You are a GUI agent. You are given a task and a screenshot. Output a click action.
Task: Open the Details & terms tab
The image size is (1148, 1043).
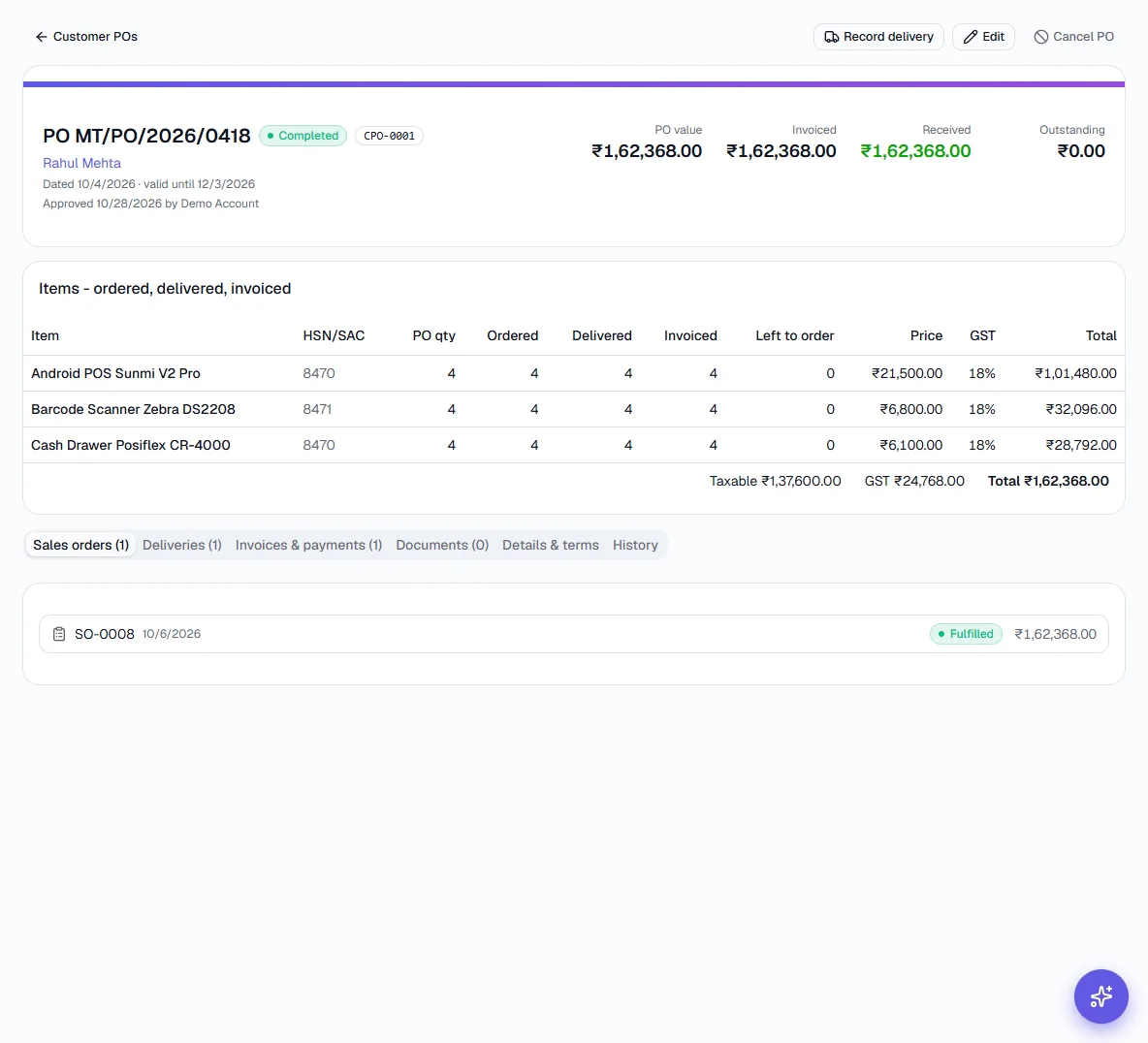pyautogui.click(x=551, y=545)
